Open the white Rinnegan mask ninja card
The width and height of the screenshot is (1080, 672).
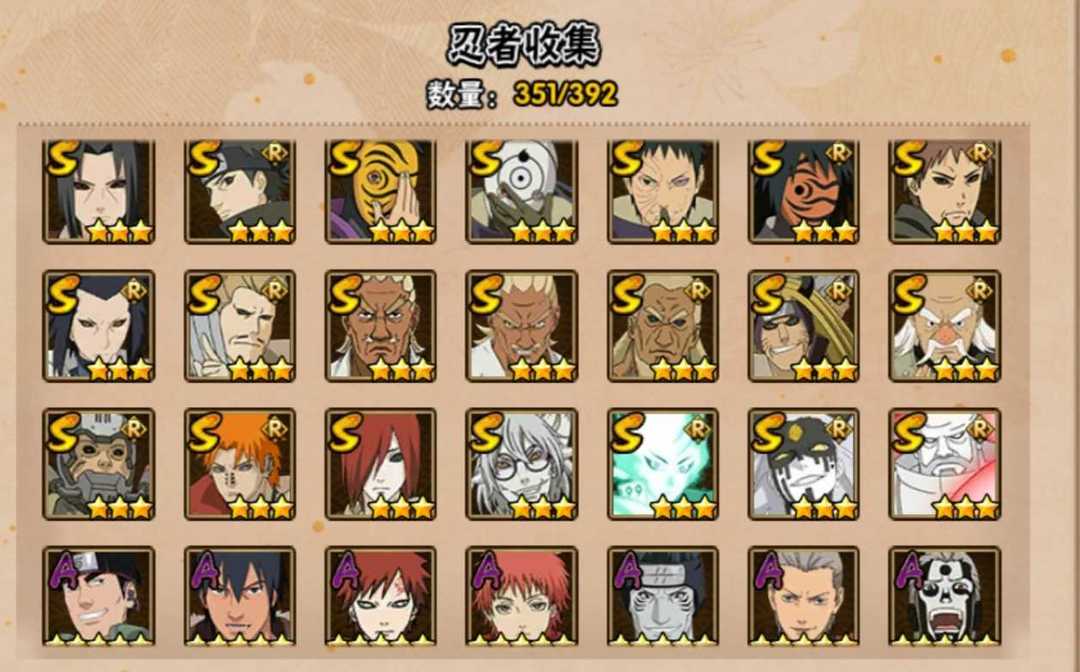point(521,191)
